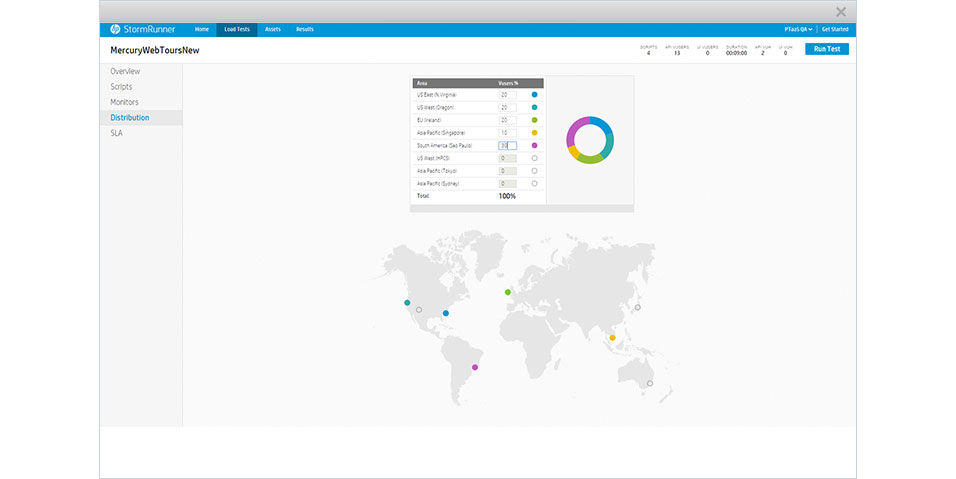Click the HP StormRunner logo icon

point(116,29)
